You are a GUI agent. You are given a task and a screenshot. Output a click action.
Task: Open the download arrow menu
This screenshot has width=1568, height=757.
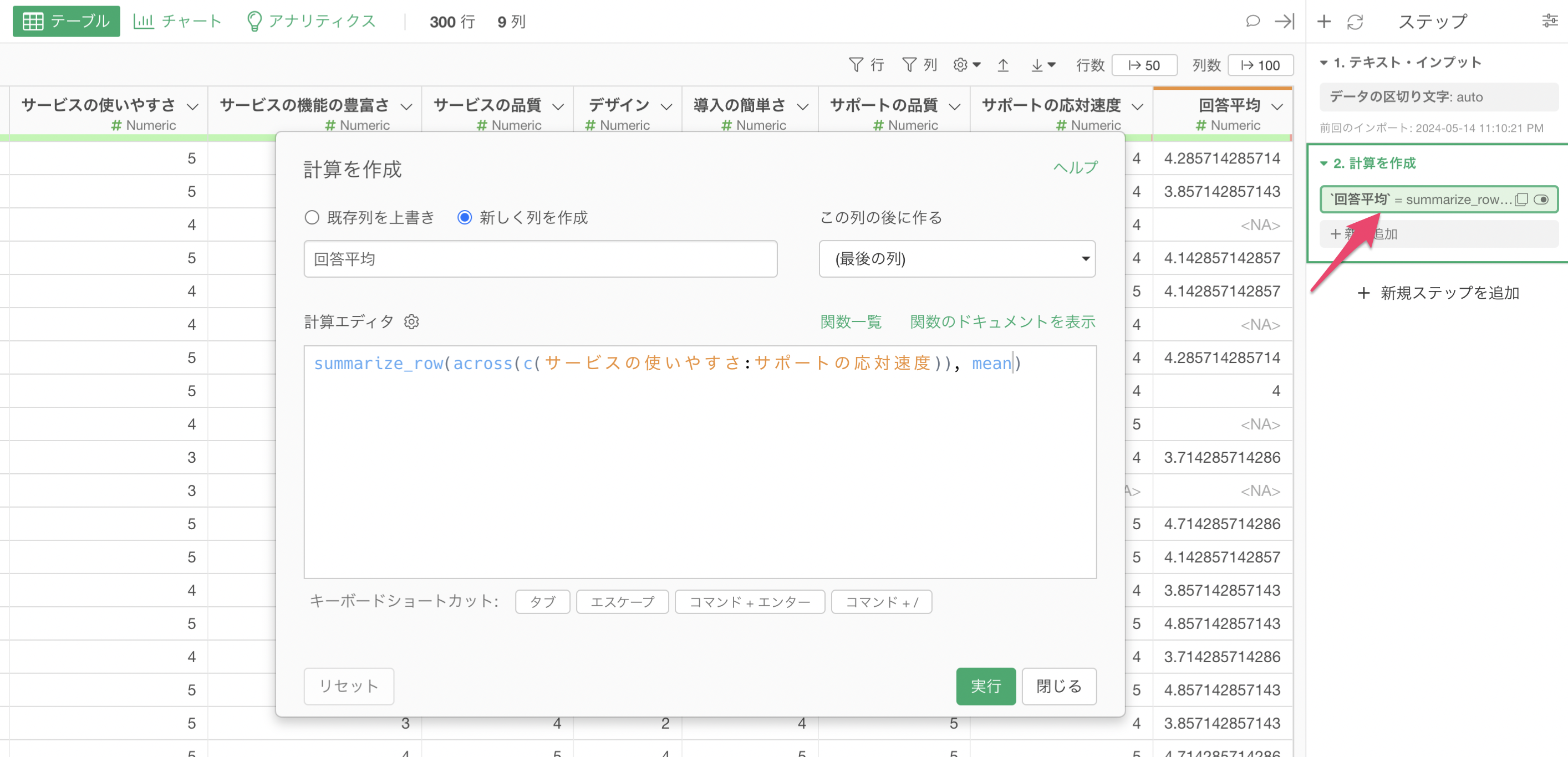tap(1043, 64)
